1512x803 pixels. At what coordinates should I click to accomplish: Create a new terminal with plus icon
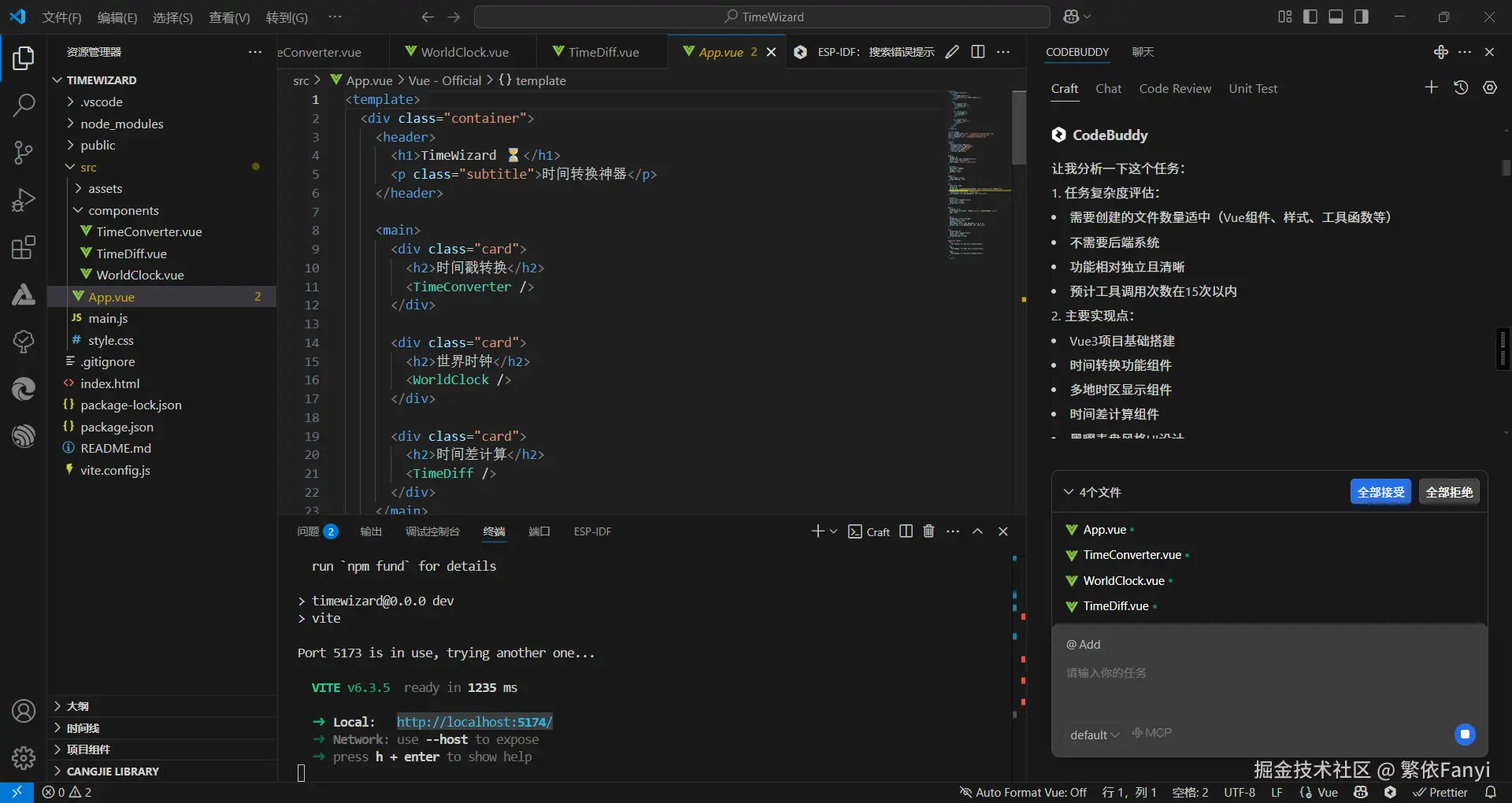click(x=817, y=531)
